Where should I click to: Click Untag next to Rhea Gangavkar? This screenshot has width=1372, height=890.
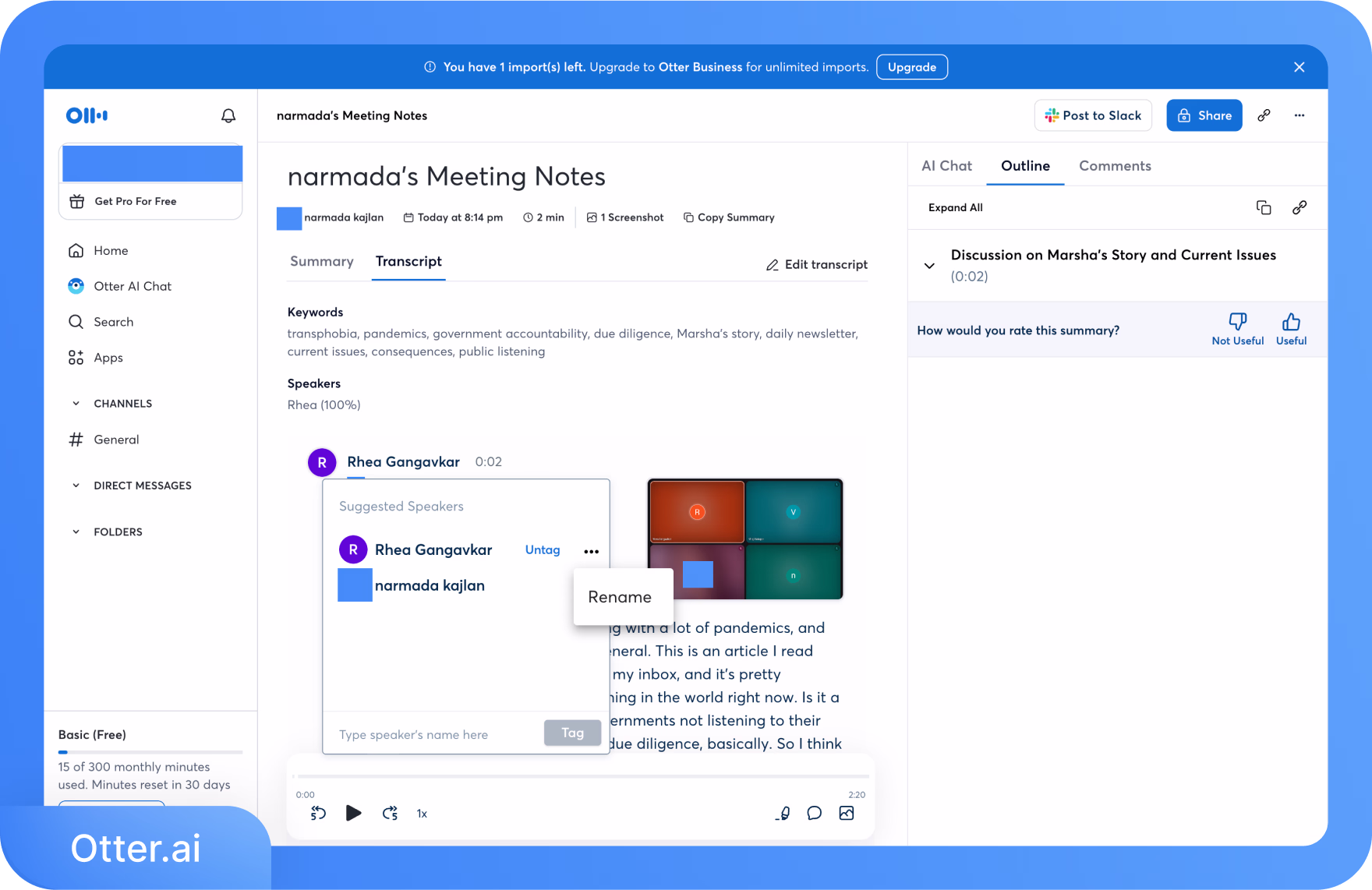[x=543, y=550]
